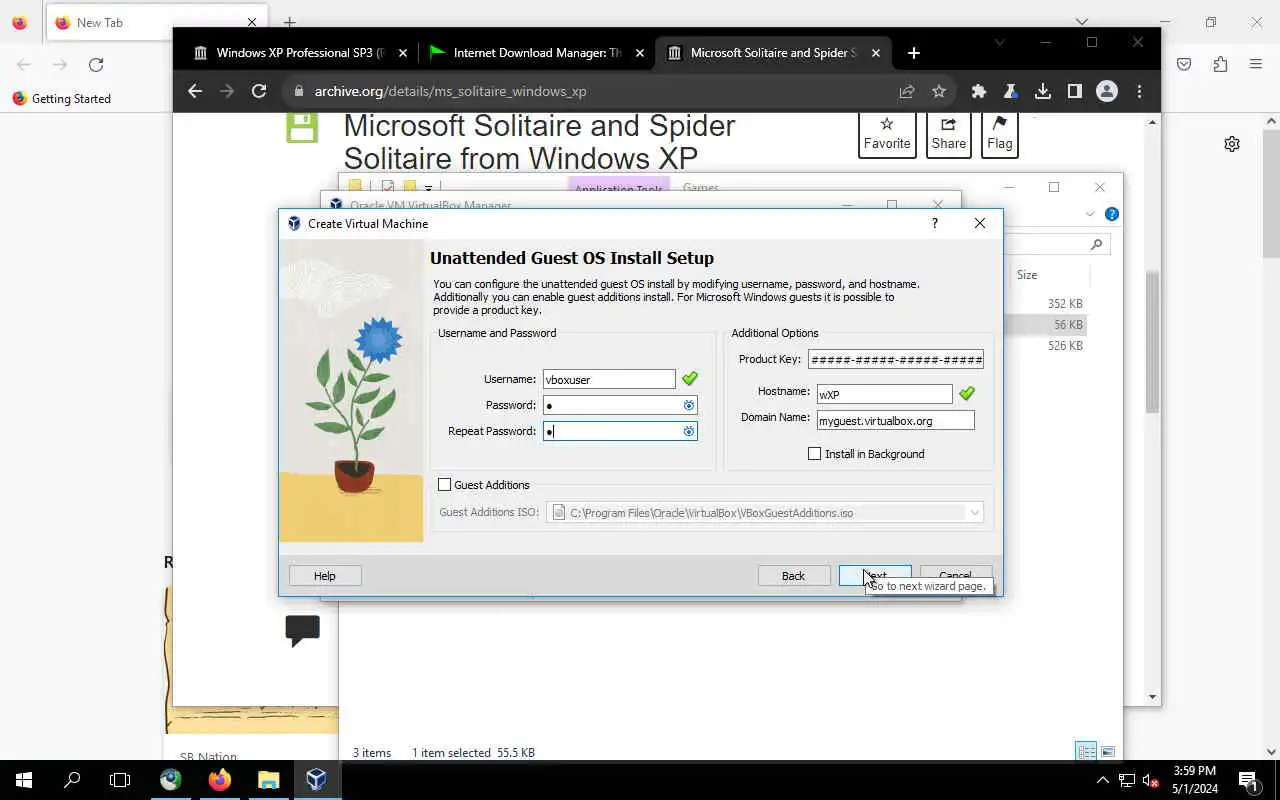
Task: Open the notification center icon
Action: (1248, 780)
